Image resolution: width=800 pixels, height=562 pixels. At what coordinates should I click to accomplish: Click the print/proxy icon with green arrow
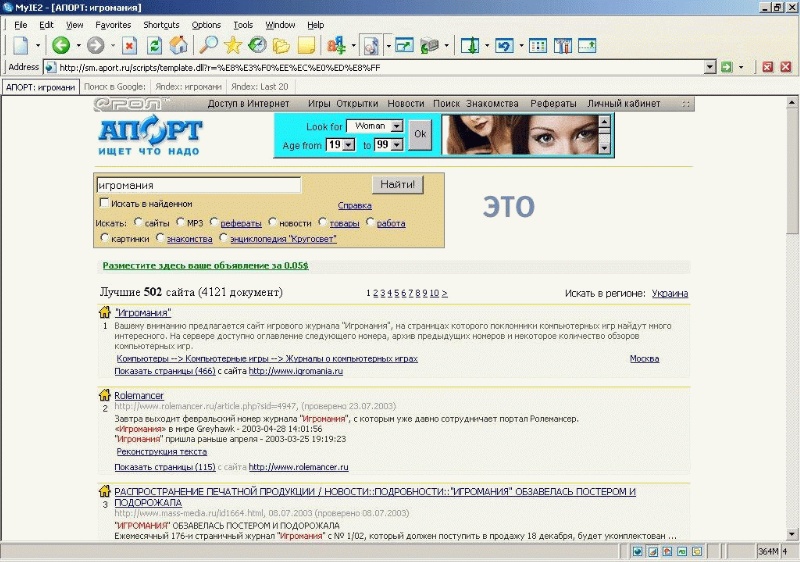point(430,45)
